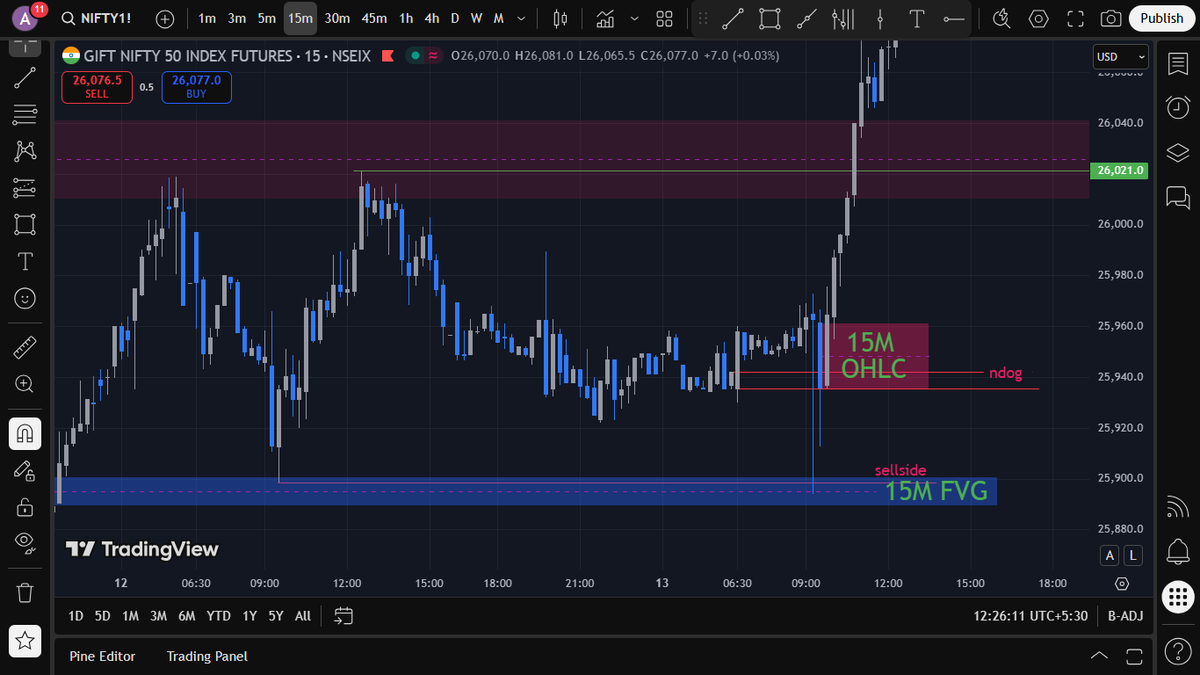Toggle log scale L button
This screenshot has width=1200, height=675.
pyautogui.click(x=1133, y=556)
